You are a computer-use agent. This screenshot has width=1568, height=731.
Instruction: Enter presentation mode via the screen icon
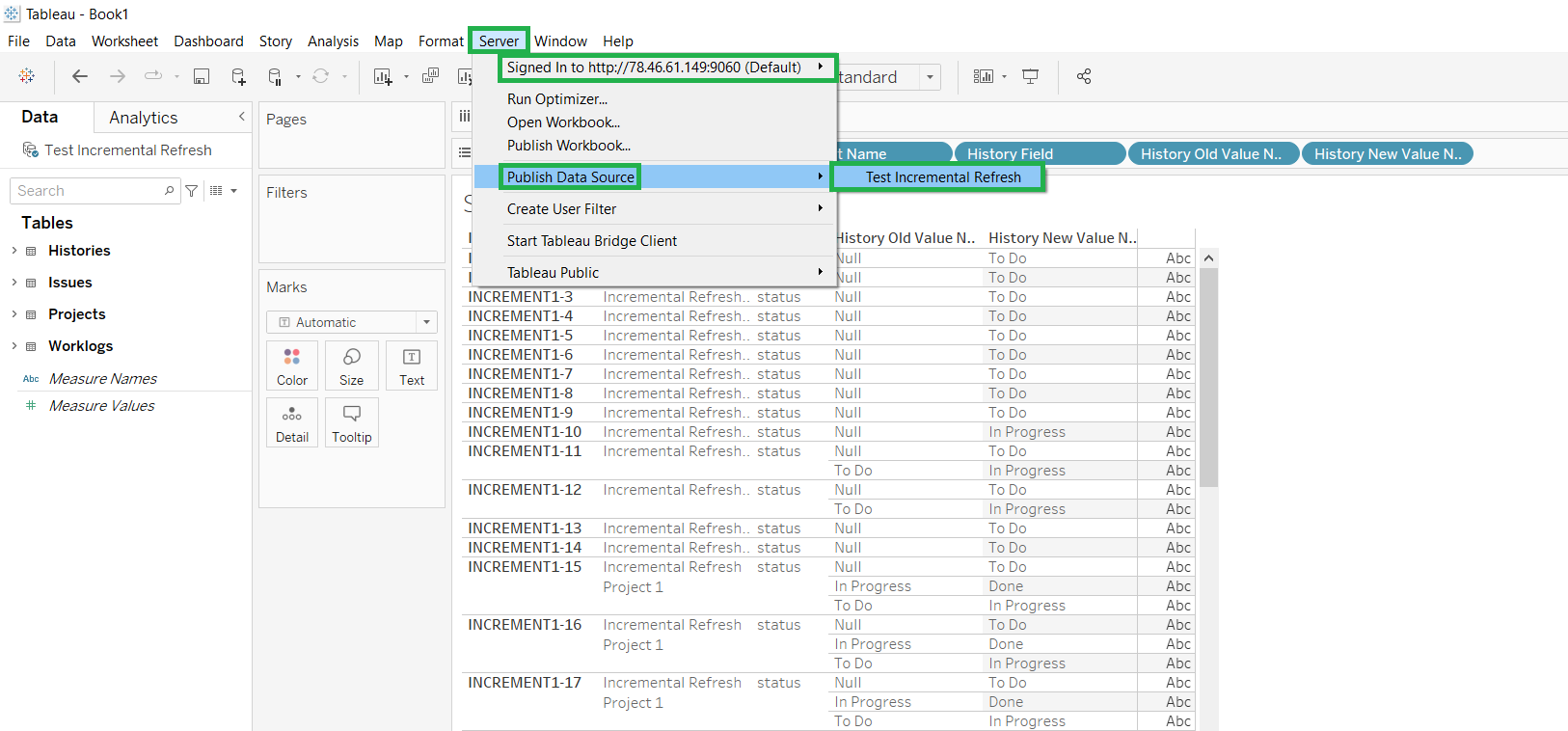click(x=1031, y=76)
